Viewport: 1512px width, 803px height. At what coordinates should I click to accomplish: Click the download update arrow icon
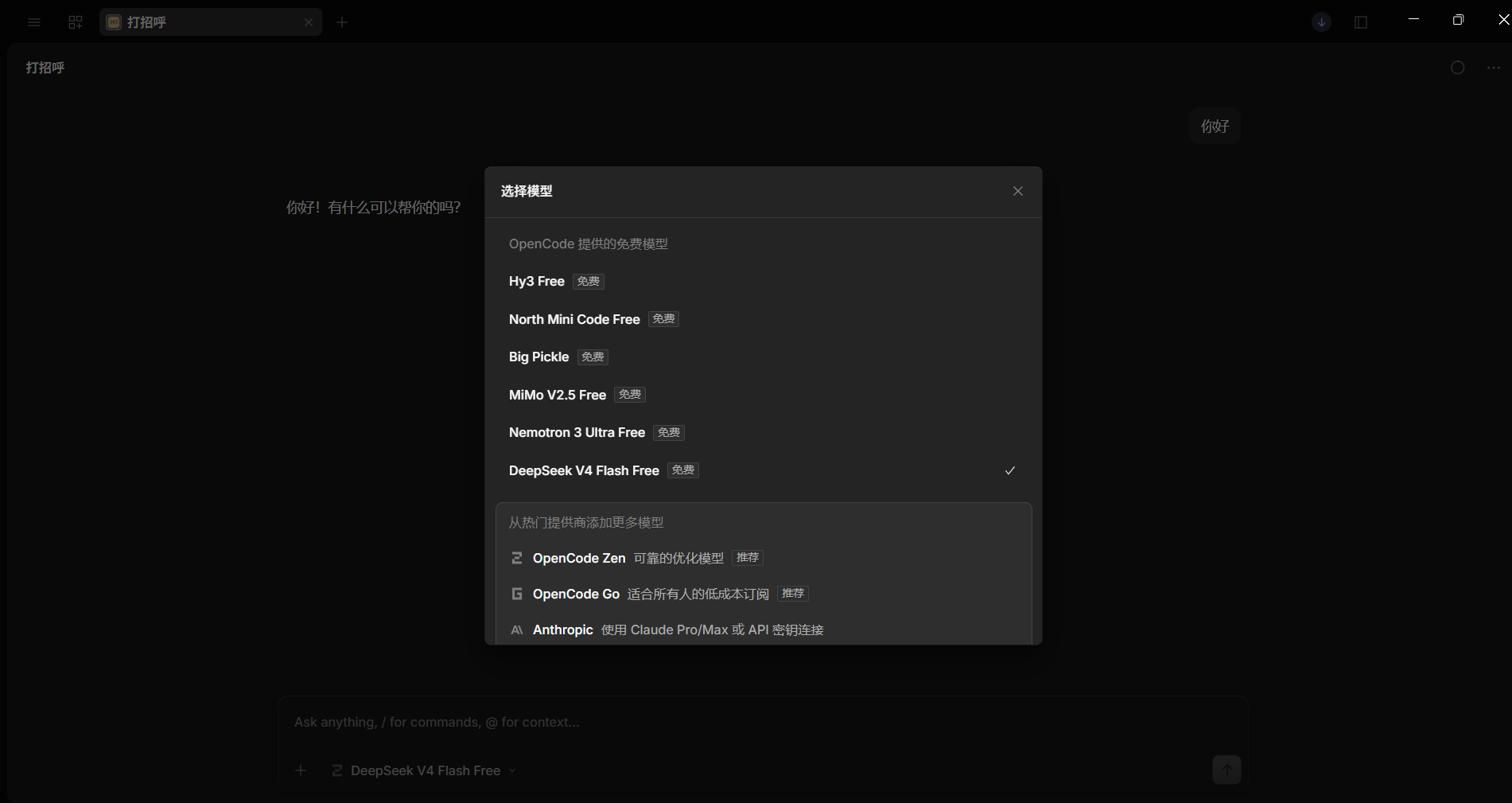1321,22
